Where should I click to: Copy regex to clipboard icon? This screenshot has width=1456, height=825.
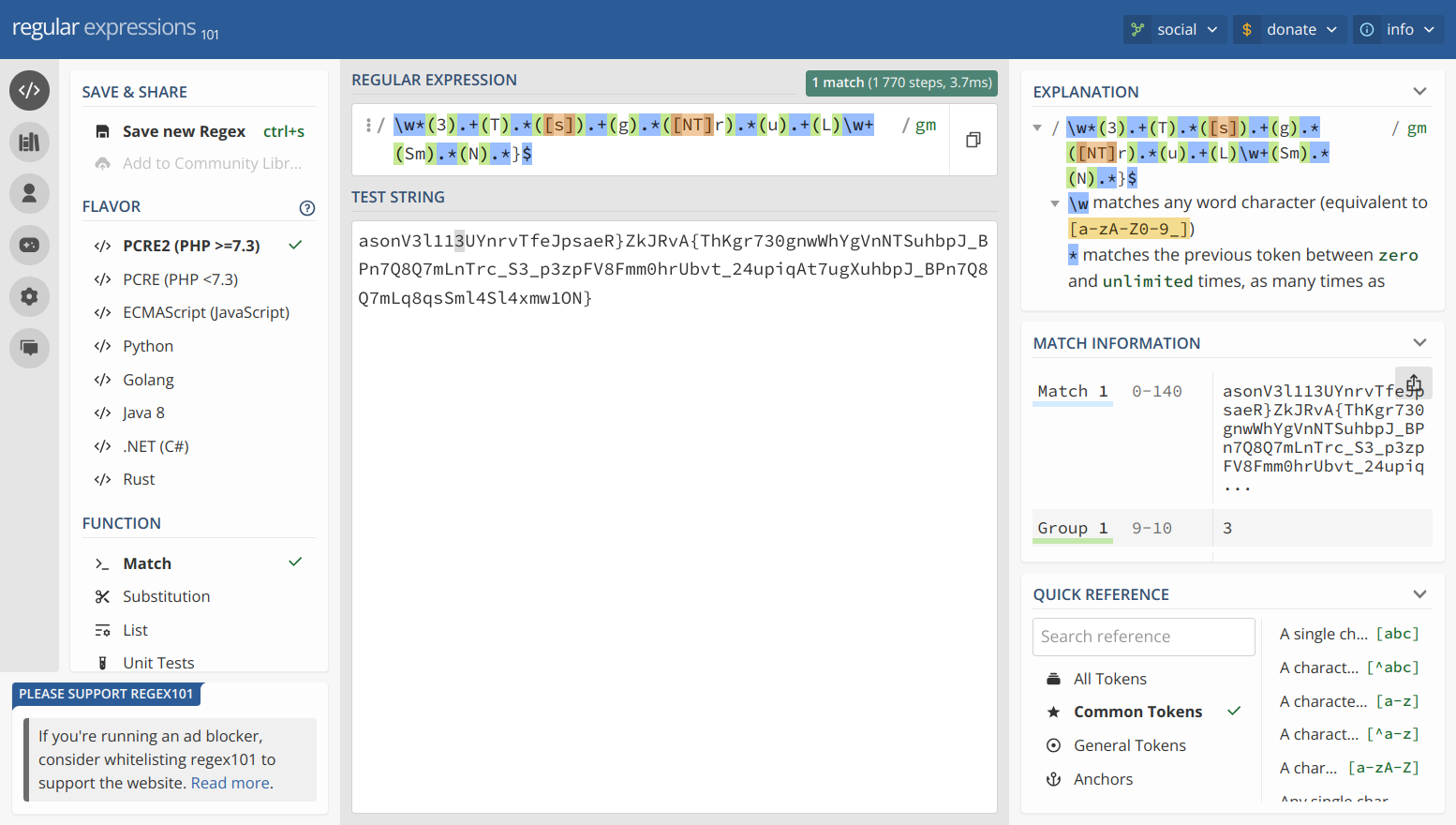click(973, 140)
